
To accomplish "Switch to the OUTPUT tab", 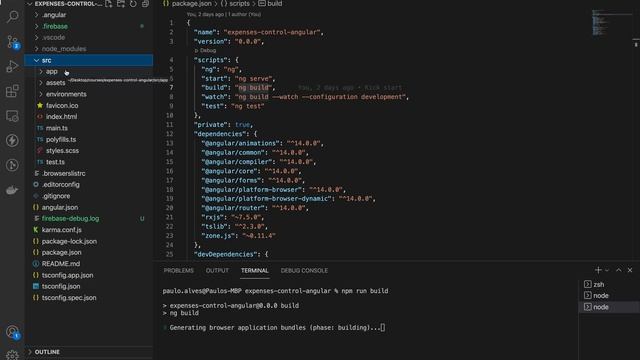I will click(x=217, y=271).
